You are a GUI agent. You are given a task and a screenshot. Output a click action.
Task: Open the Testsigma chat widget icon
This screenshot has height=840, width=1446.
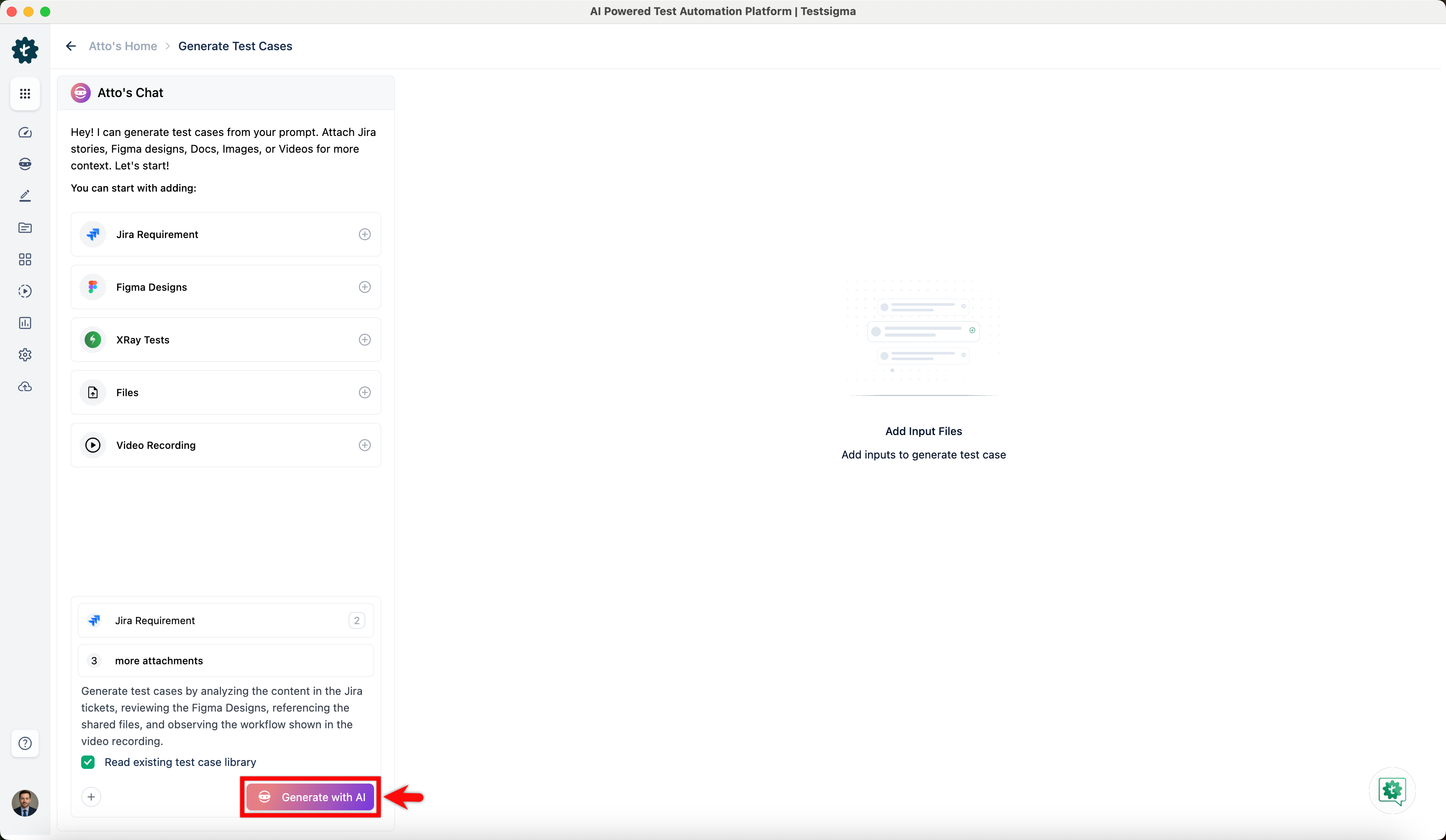pos(1392,791)
